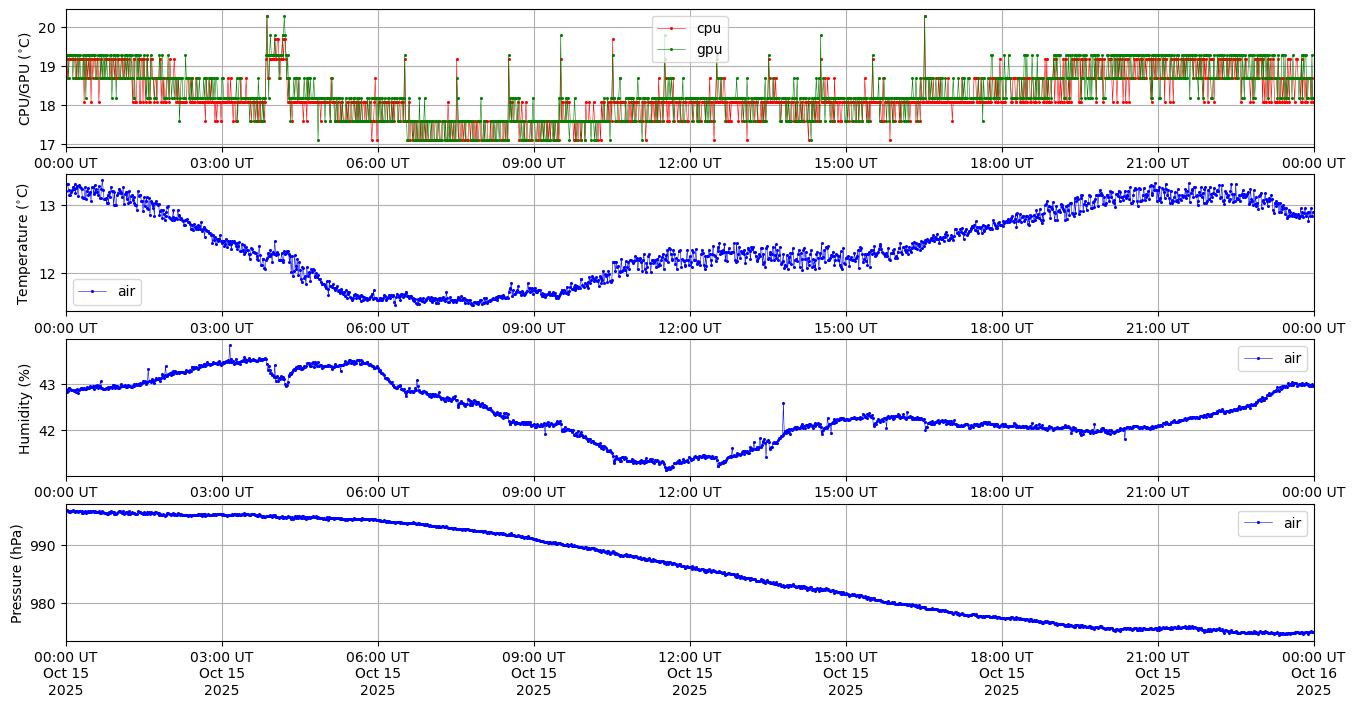This screenshot has height=707, width=1355.
Task: Click the GPU temperature peak near 16:30 UT
Action: (x=925, y=16)
